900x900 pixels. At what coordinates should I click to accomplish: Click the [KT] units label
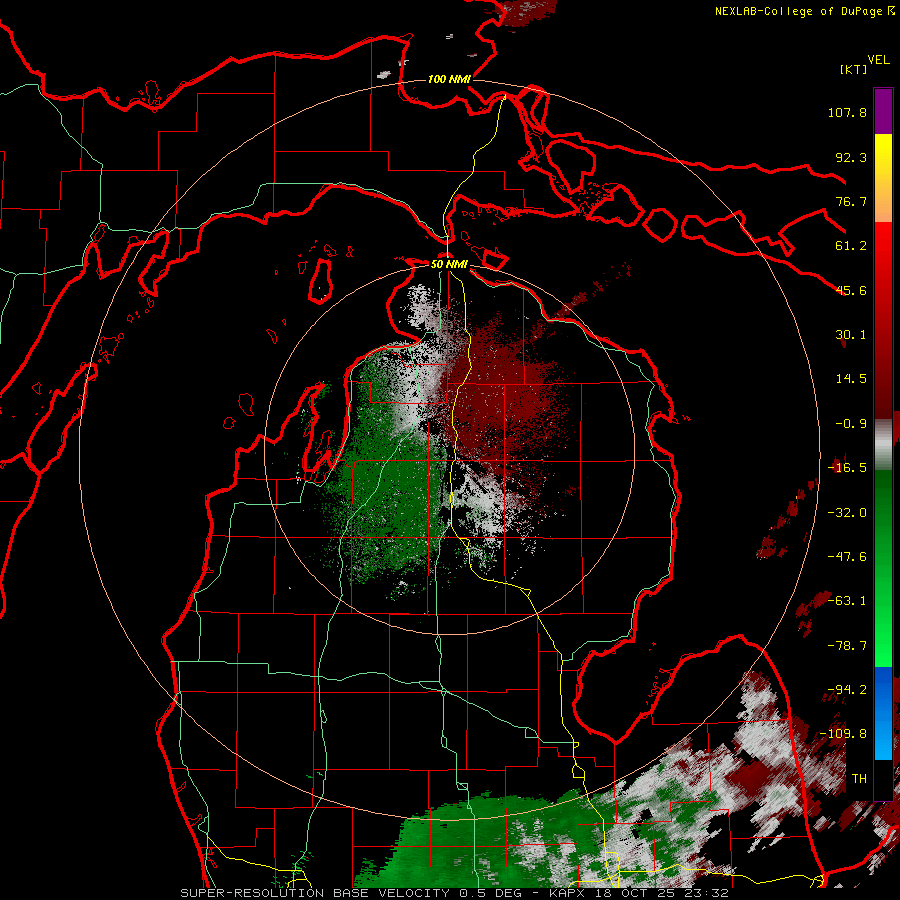854,69
